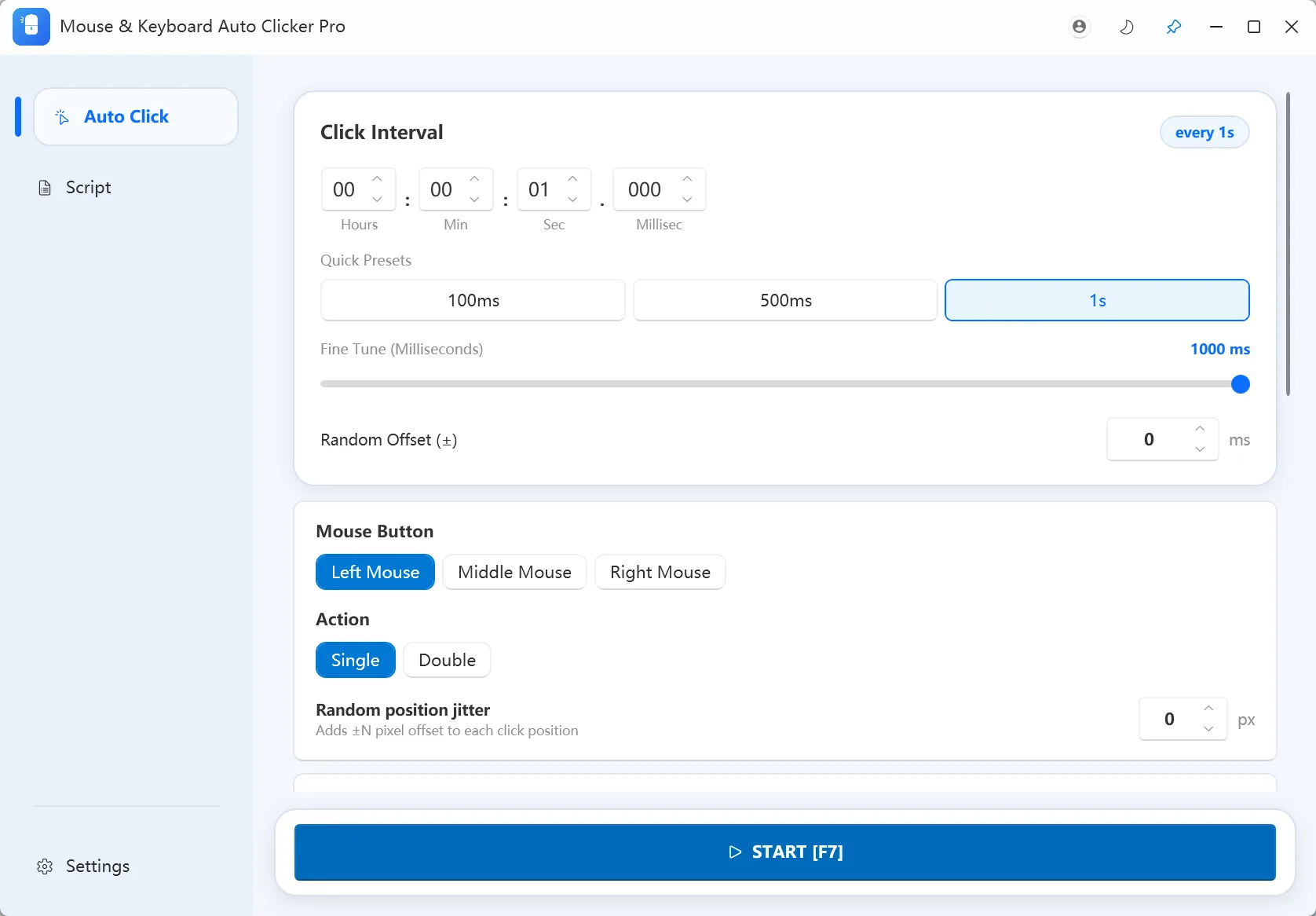Choose Right Mouse button option
This screenshot has height=916, width=1316.
(660, 572)
